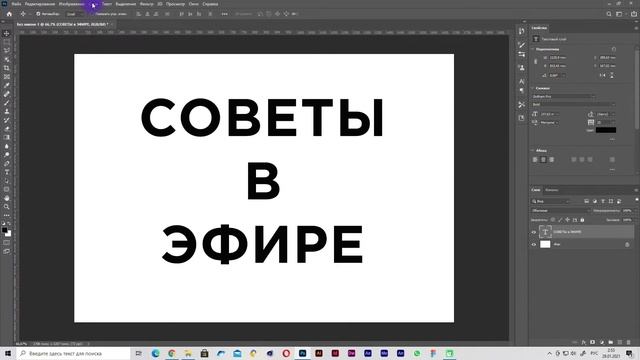Delete layer with trash icon
640x360 pixels.
point(629,342)
